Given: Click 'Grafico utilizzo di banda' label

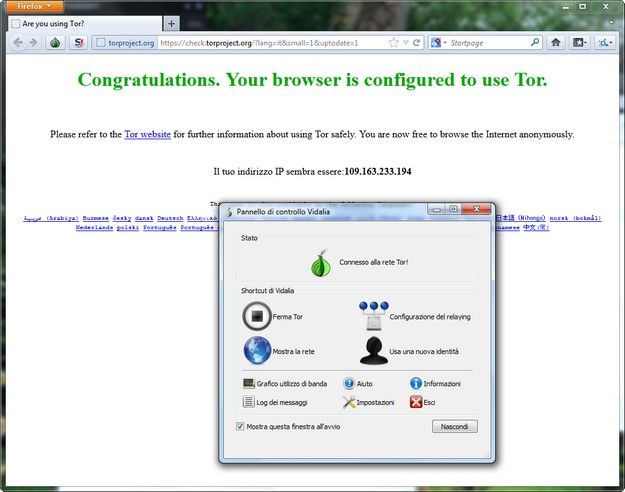Looking at the screenshot, I should click(291, 384).
